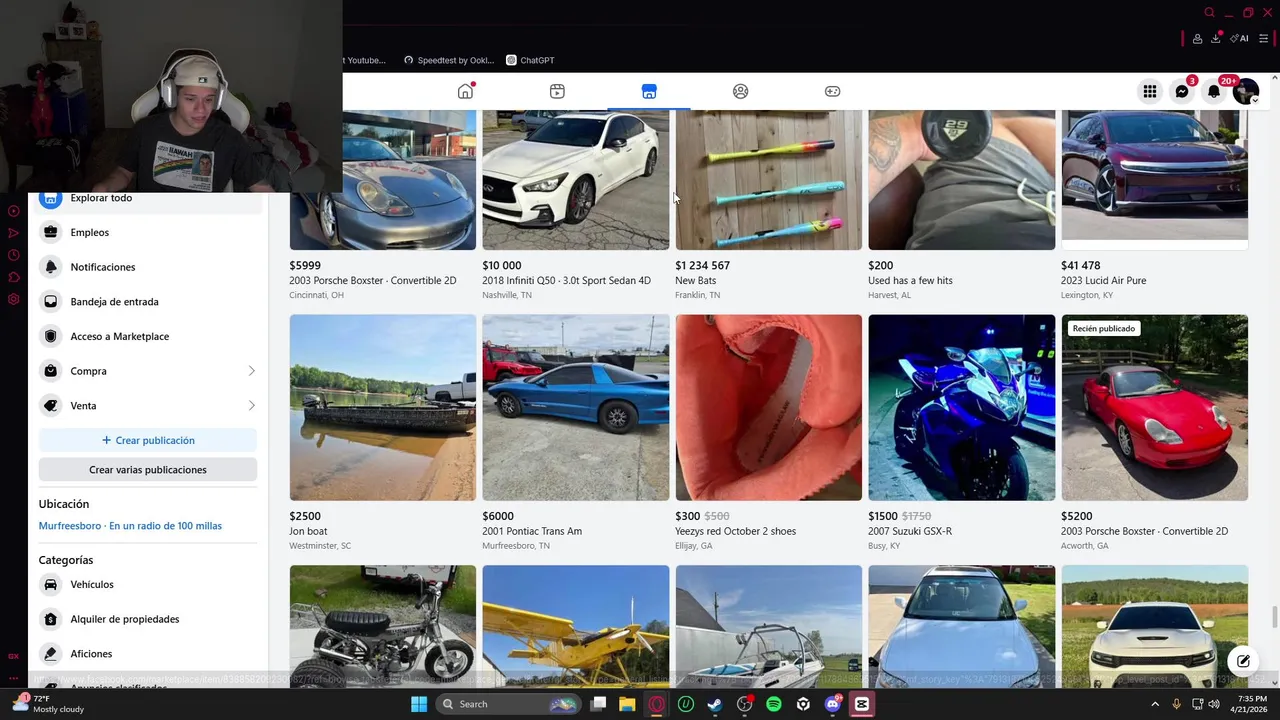
Task: Open the Opera sidebar send flow icon
Action: 13,233
